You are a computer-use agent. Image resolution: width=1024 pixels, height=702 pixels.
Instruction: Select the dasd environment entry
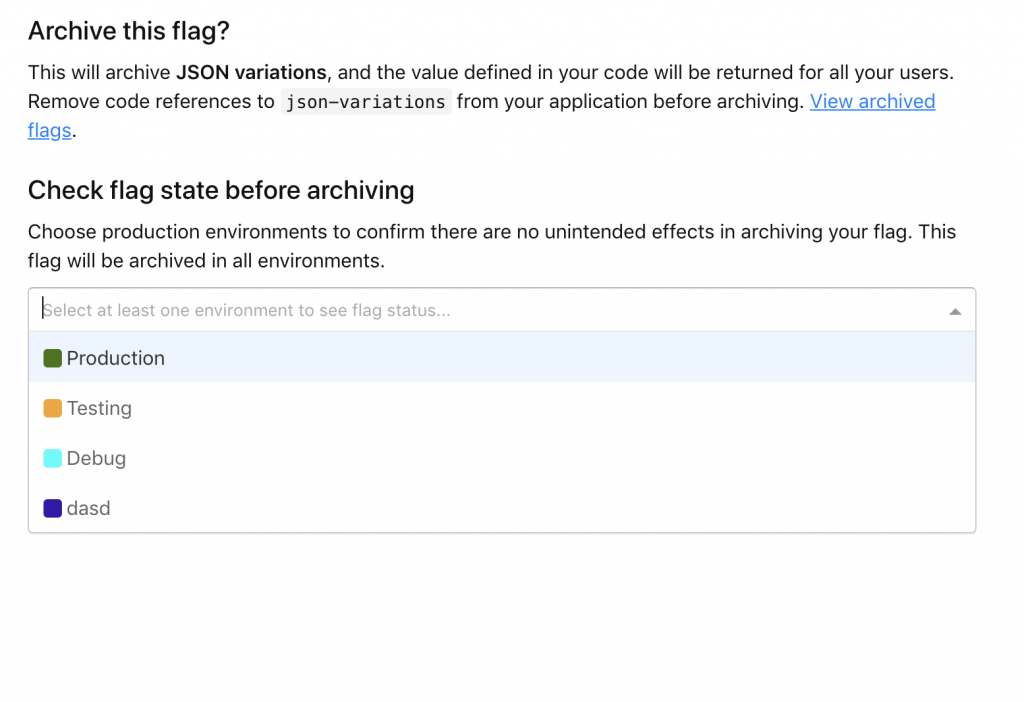click(88, 508)
